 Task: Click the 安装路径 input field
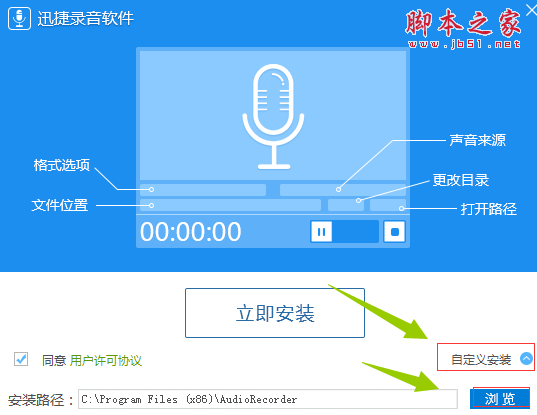click(x=268, y=399)
